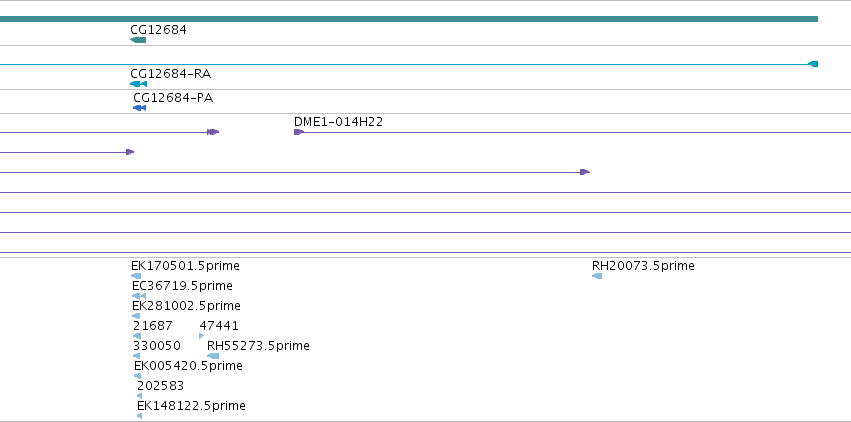Select the EK281002.5prime EST glyph
The width and height of the screenshot is (851, 422).
point(136,316)
